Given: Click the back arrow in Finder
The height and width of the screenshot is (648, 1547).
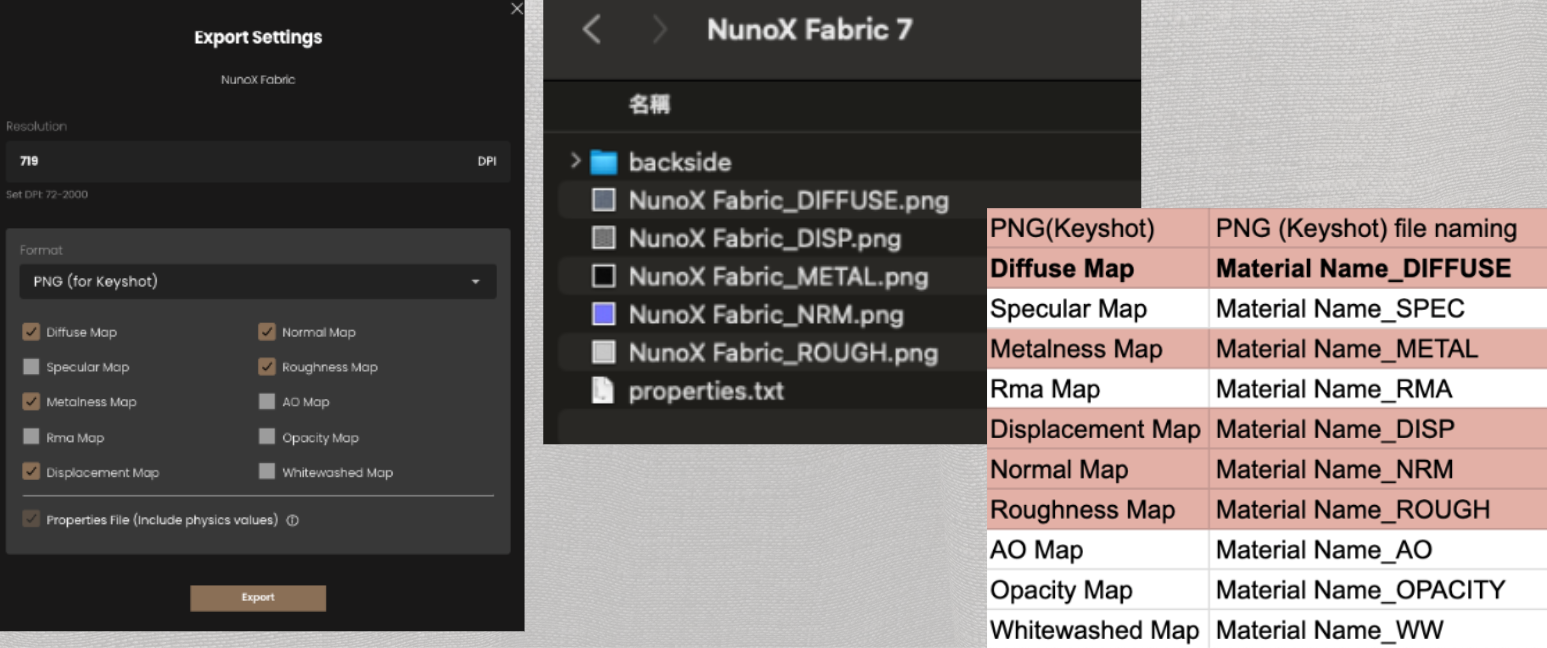Looking at the screenshot, I should click(591, 30).
